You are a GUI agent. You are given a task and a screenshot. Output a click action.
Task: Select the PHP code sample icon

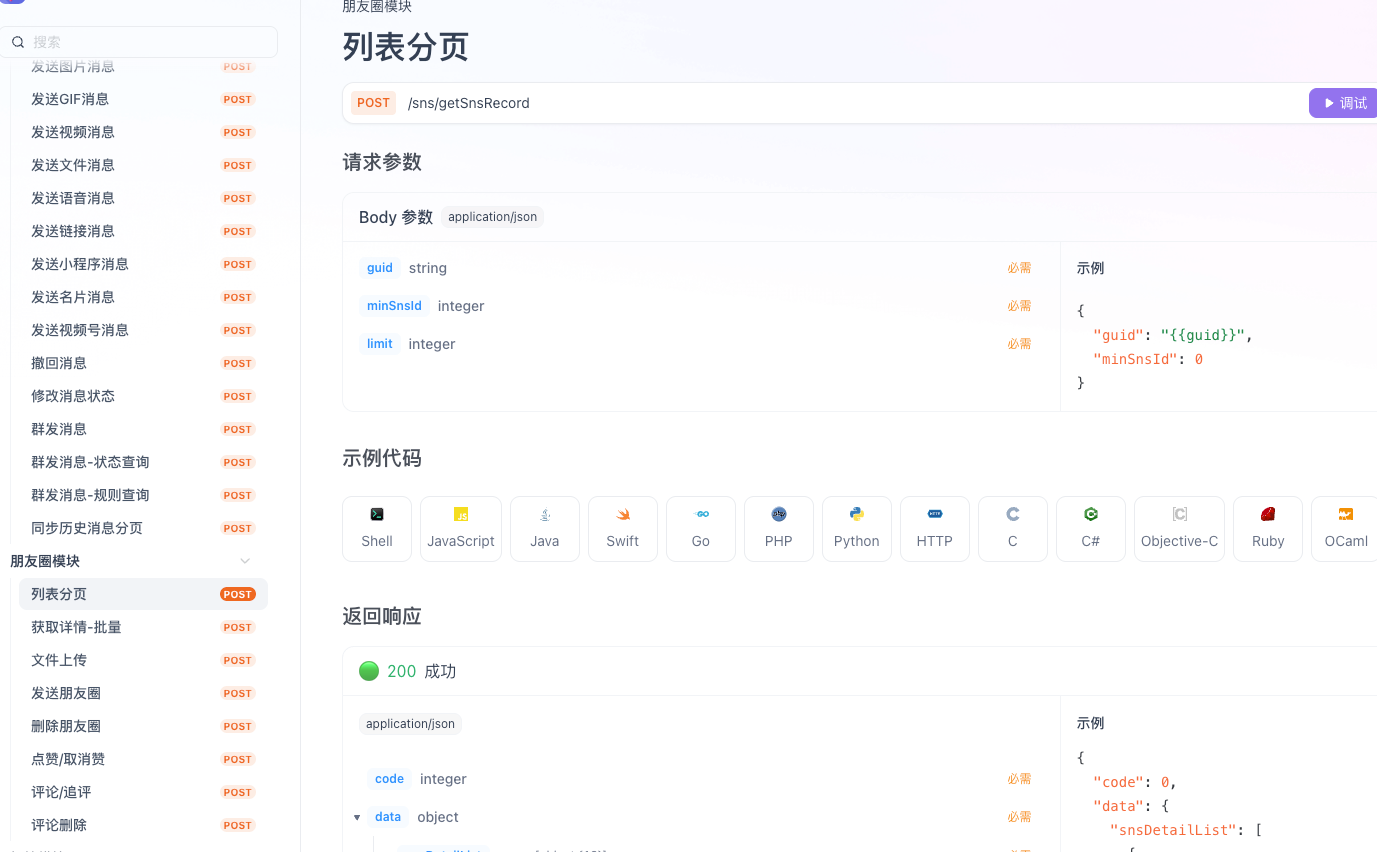pyautogui.click(x=778, y=528)
